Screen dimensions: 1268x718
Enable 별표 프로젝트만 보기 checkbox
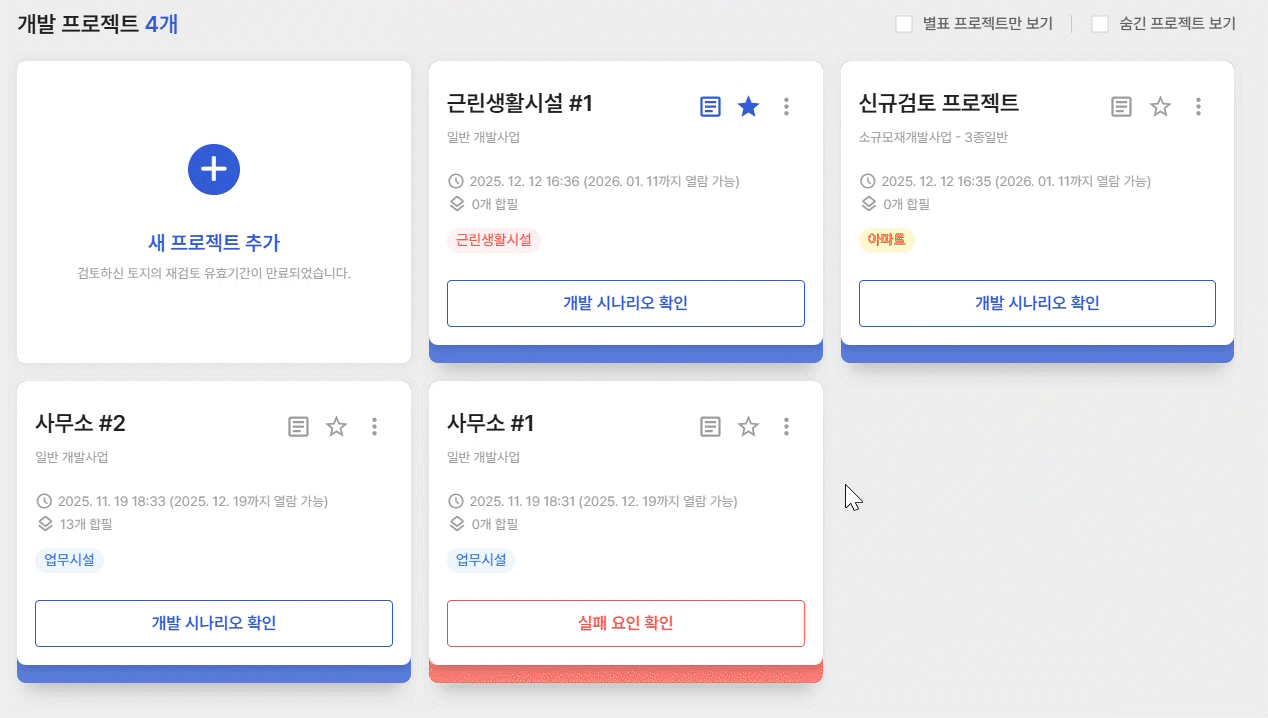pyautogui.click(x=904, y=24)
